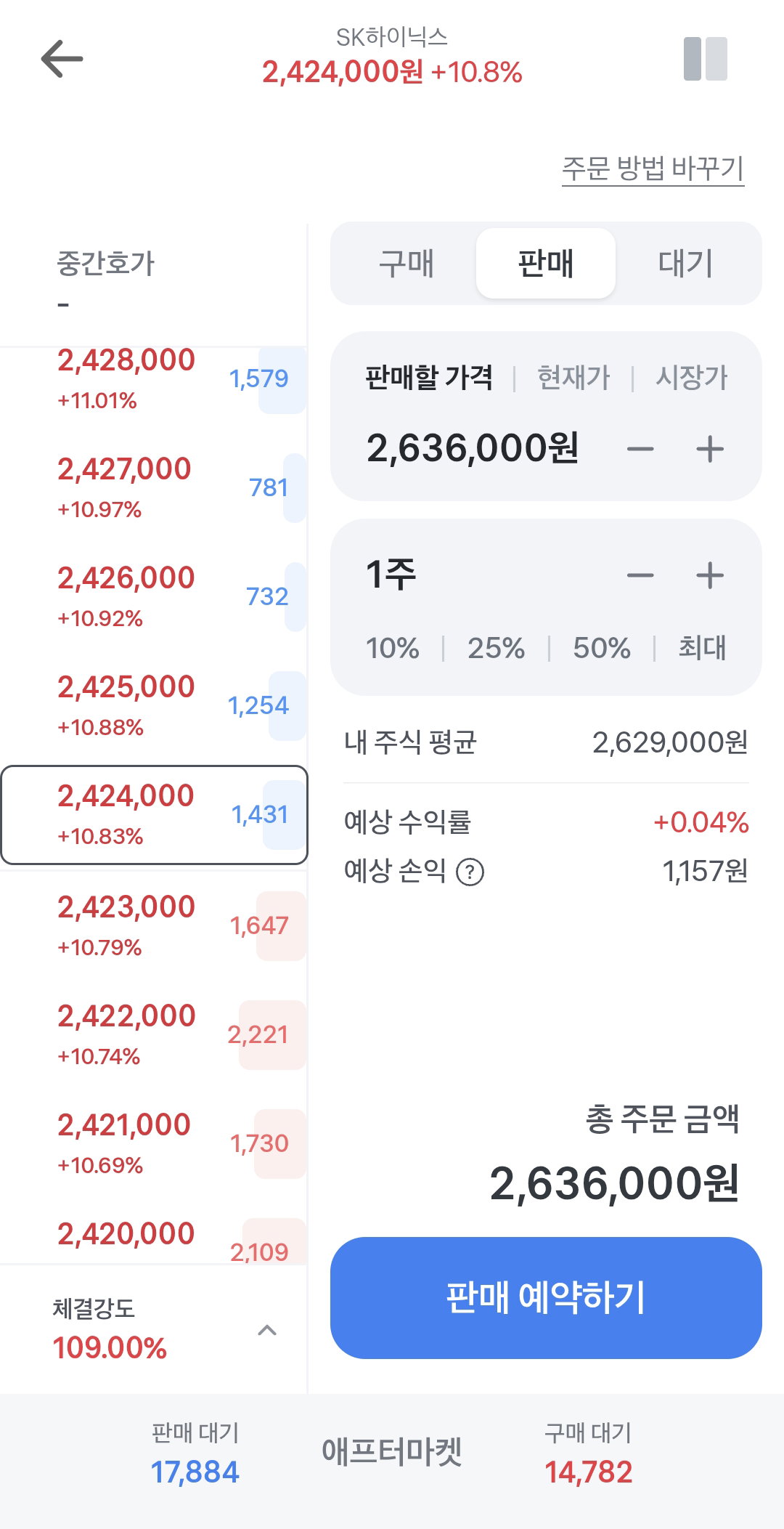This screenshot has width=784, height=1529.
Task: Select the 판매 tab
Action: 546,263
